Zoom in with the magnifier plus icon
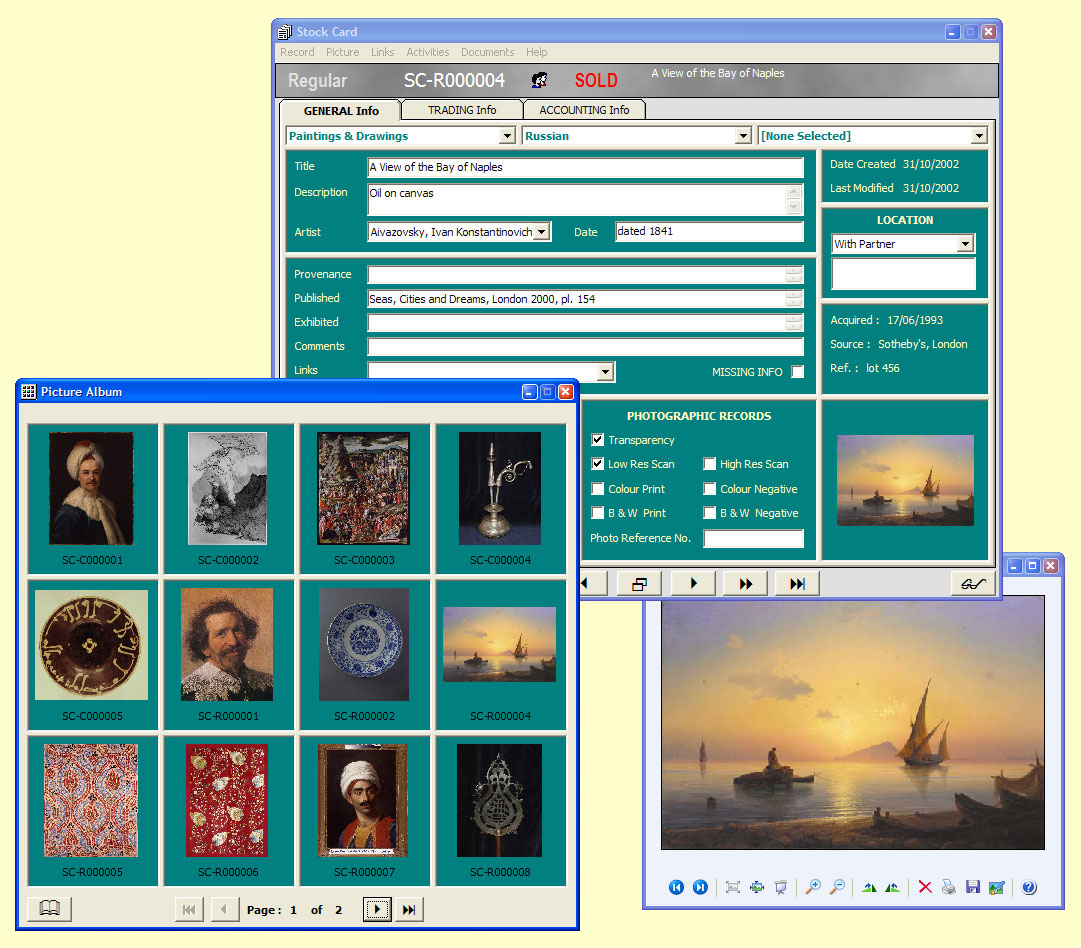The image size is (1081, 948). tap(814, 887)
